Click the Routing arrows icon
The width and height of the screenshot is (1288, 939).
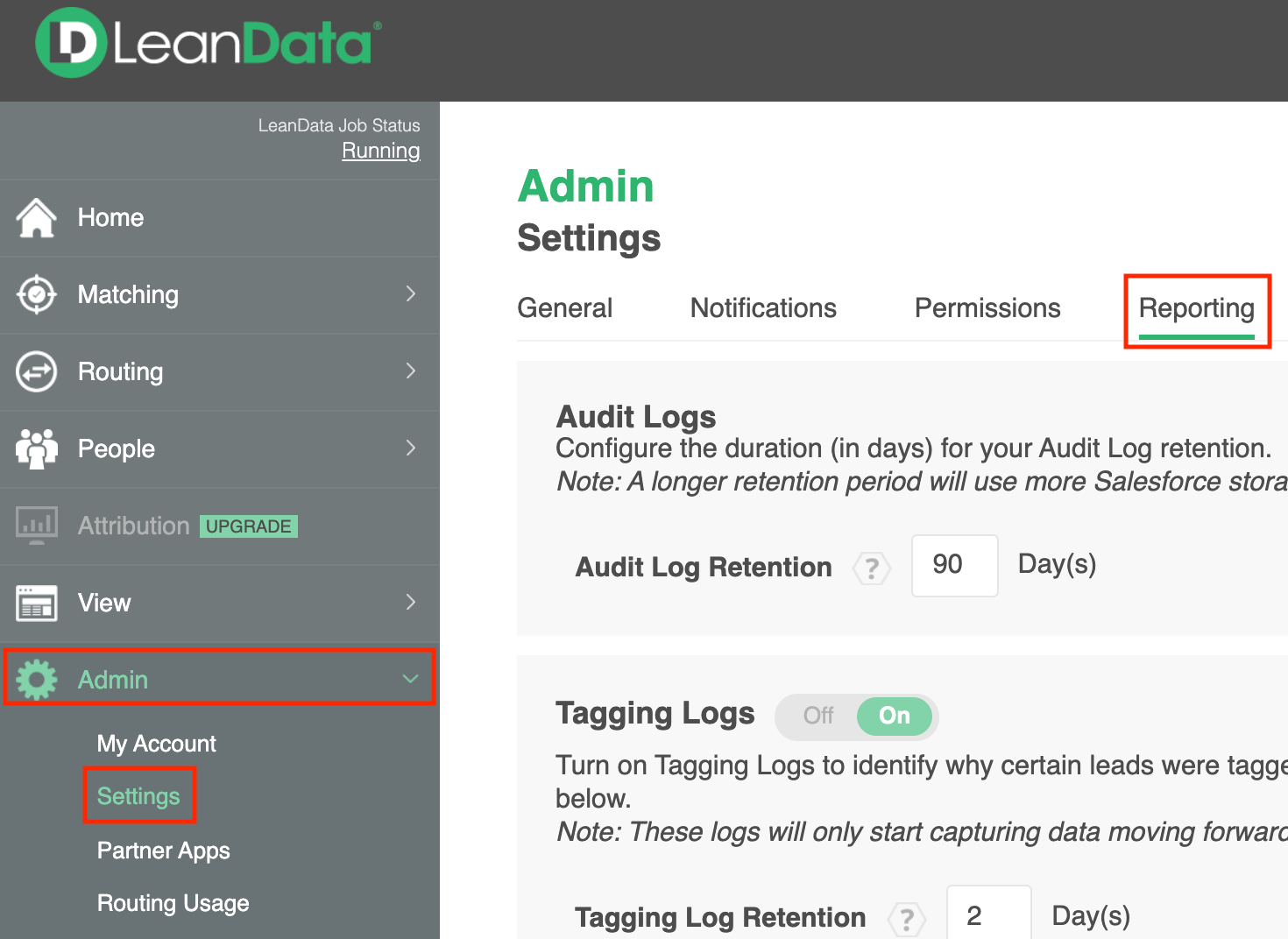(37, 372)
